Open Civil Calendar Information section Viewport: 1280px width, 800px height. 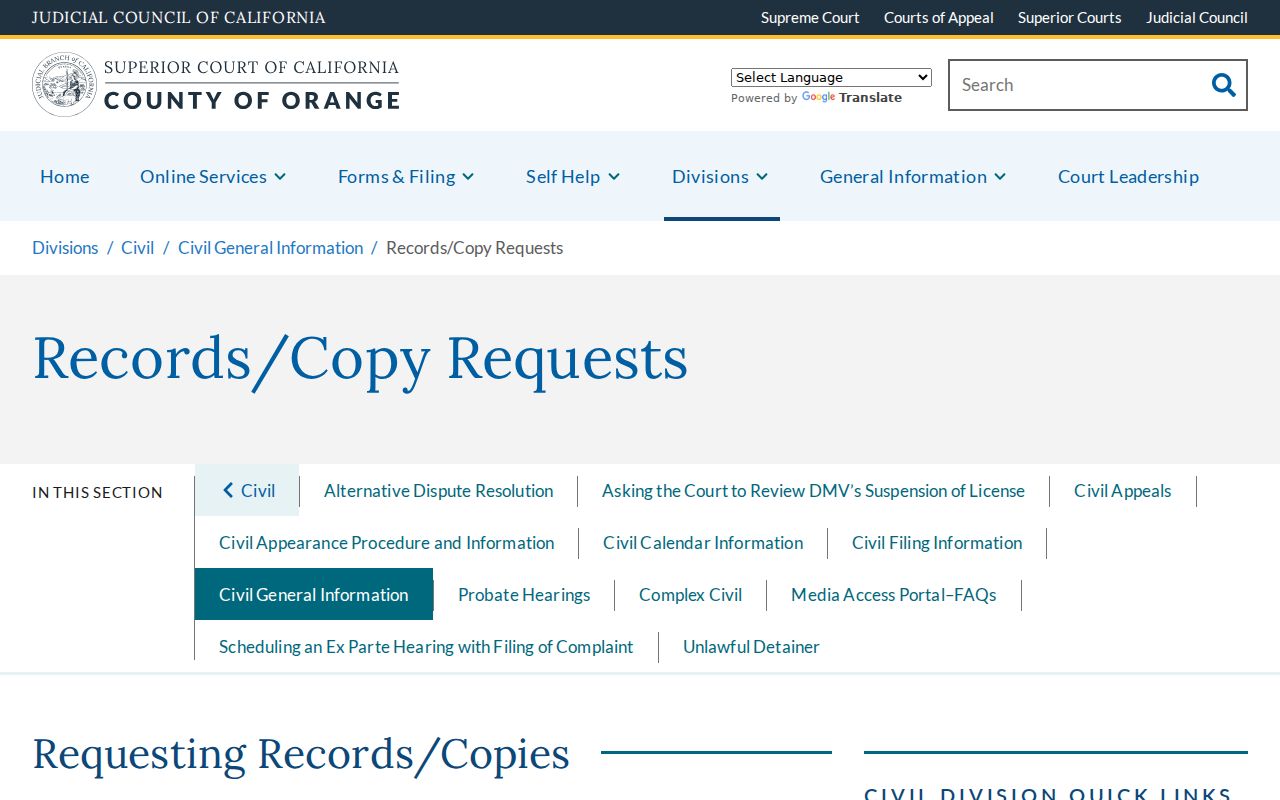pyautogui.click(x=703, y=542)
